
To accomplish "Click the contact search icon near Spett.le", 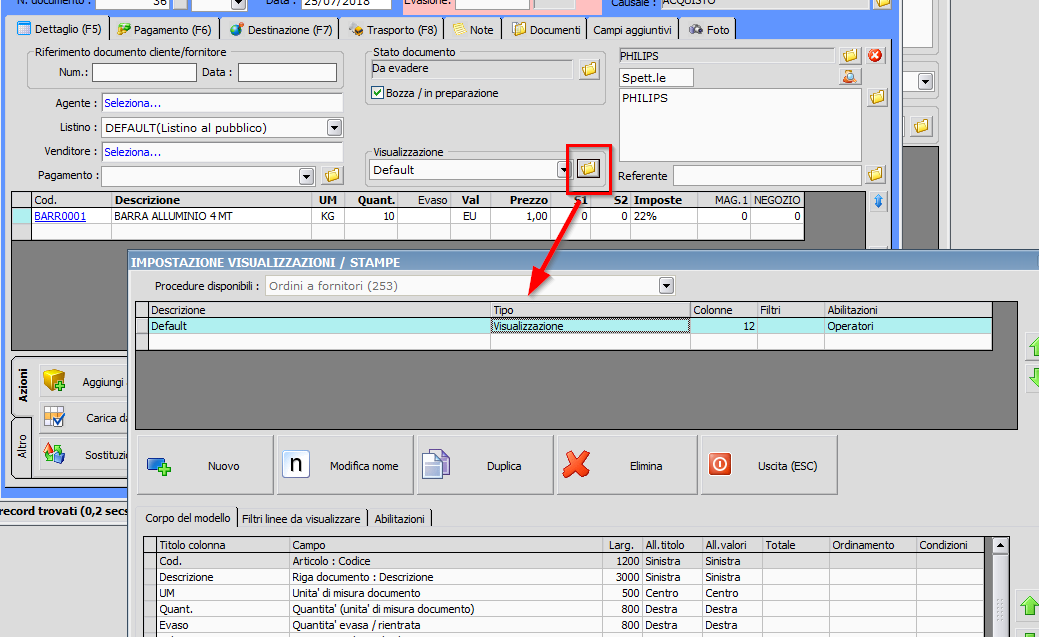I will coord(850,77).
